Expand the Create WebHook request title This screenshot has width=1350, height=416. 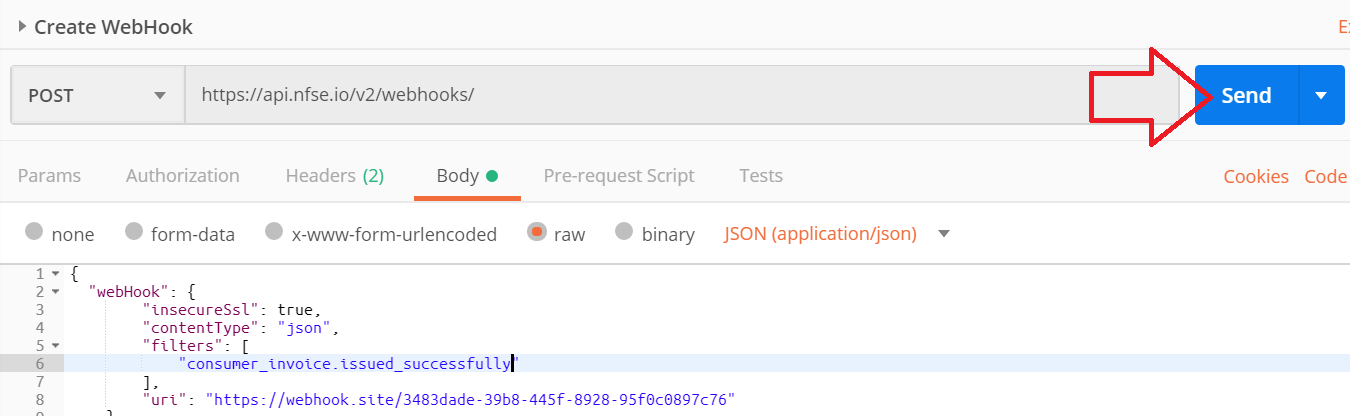point(22,27)
